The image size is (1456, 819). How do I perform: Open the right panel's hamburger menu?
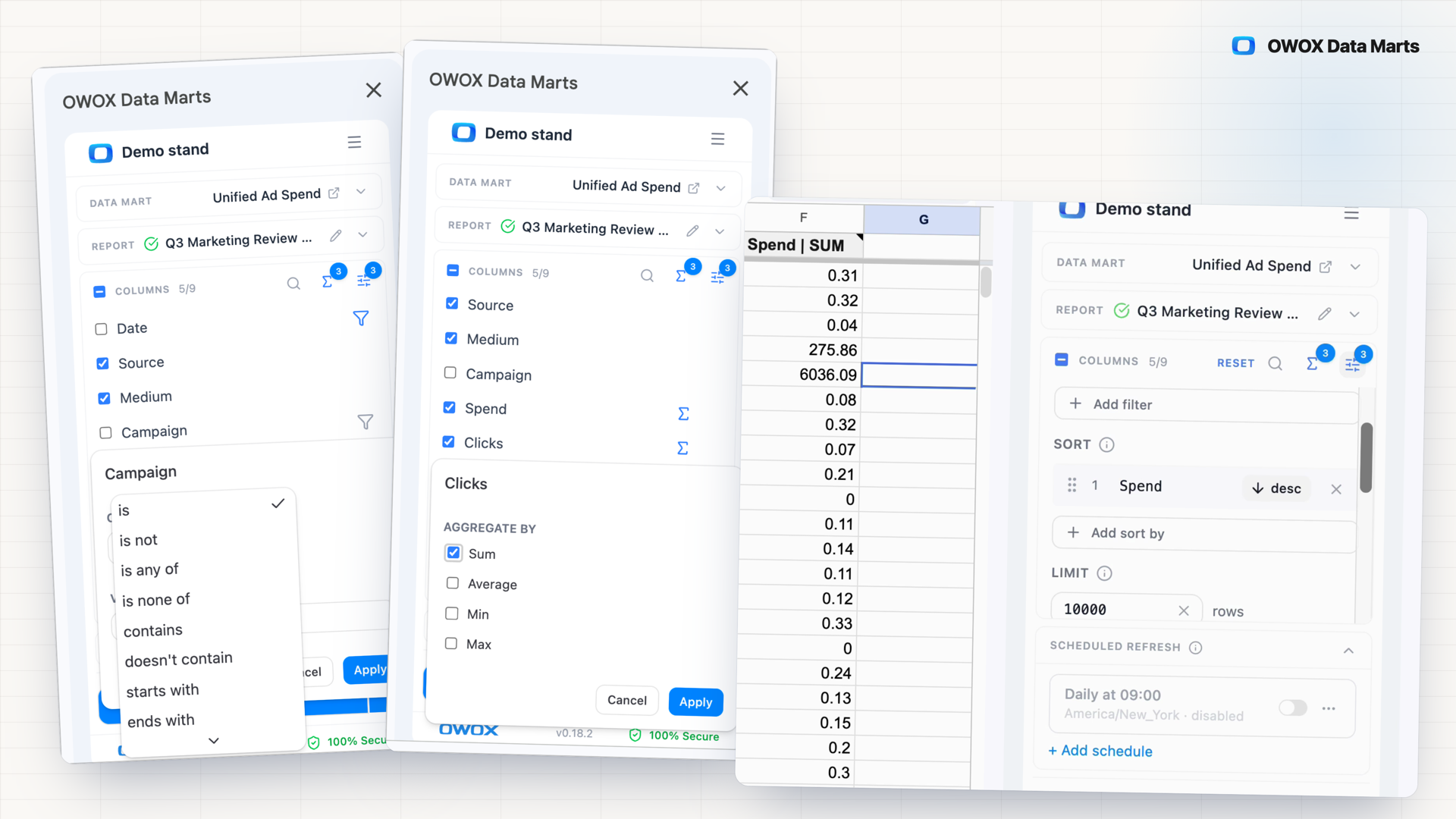click(x=1351, y=215)
